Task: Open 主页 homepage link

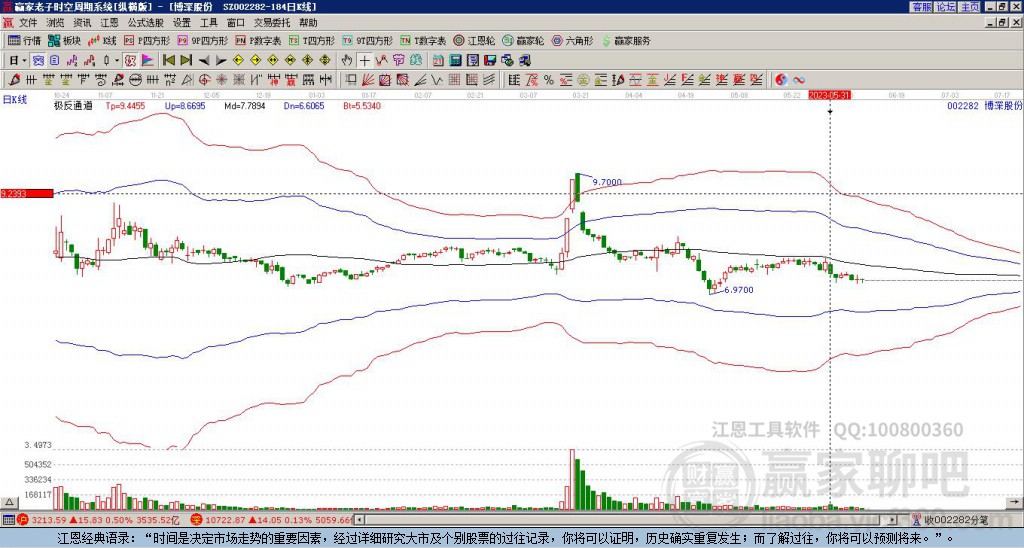Action: [970, 7]
